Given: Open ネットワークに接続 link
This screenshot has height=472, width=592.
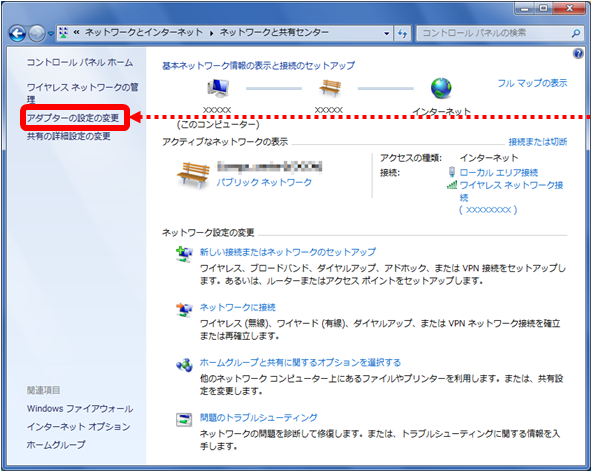Looking at the screenshot, I should (x=237, y=307).
